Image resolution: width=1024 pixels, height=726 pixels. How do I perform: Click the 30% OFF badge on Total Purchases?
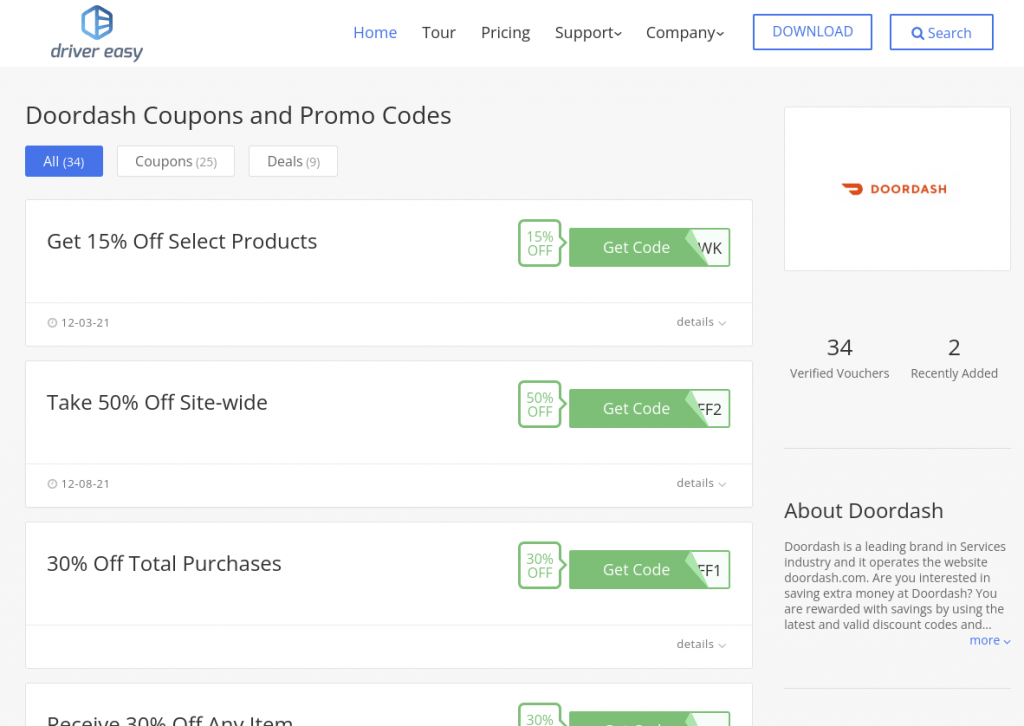(540, 566)
